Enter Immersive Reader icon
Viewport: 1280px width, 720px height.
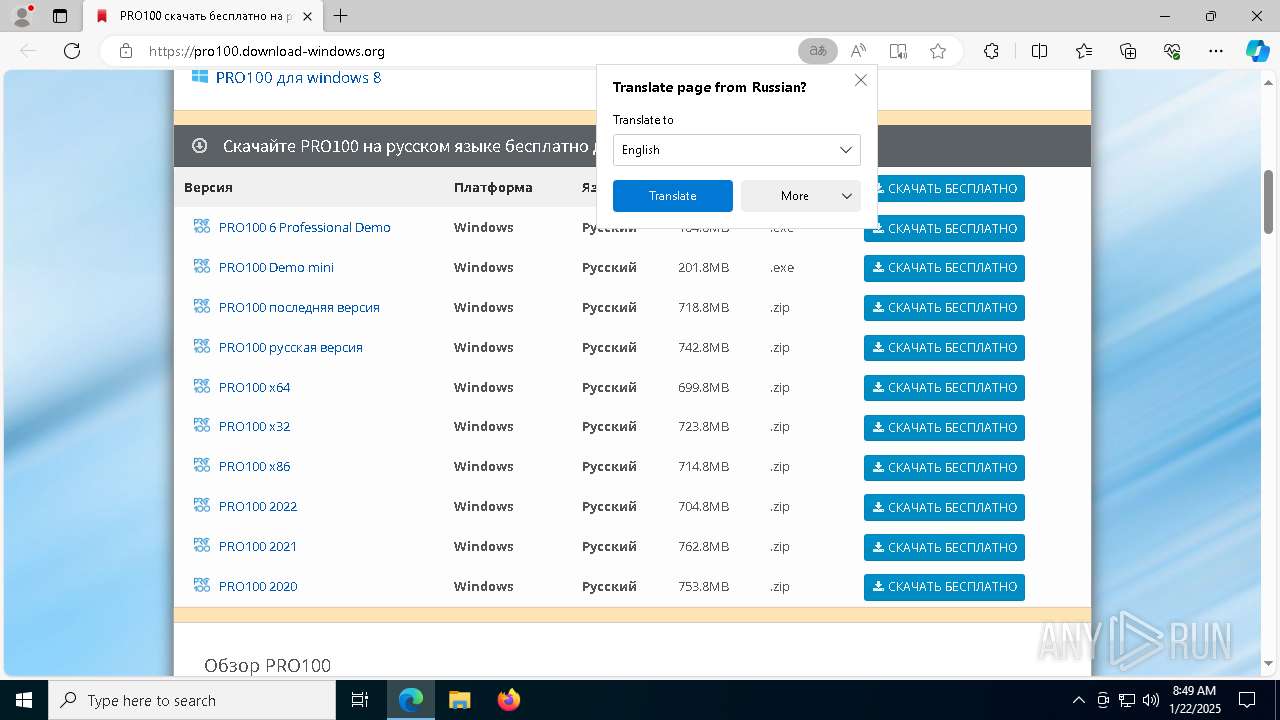898,51
